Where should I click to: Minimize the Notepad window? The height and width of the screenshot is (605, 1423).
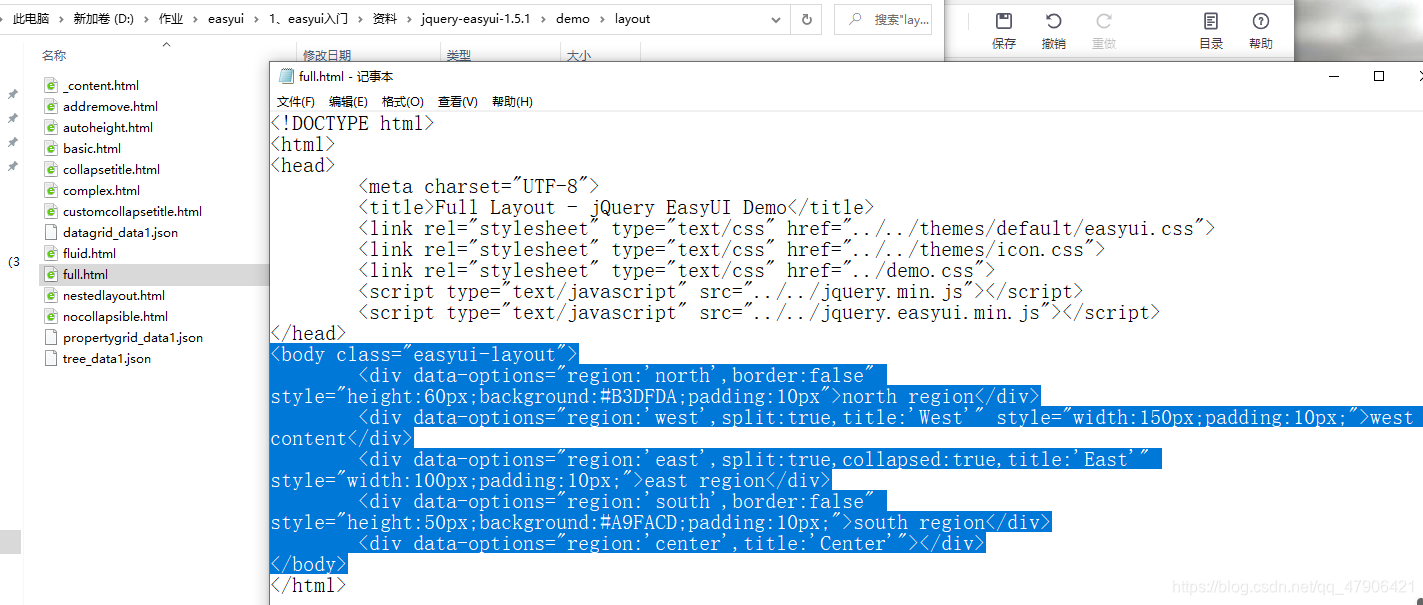[1333, 76]
